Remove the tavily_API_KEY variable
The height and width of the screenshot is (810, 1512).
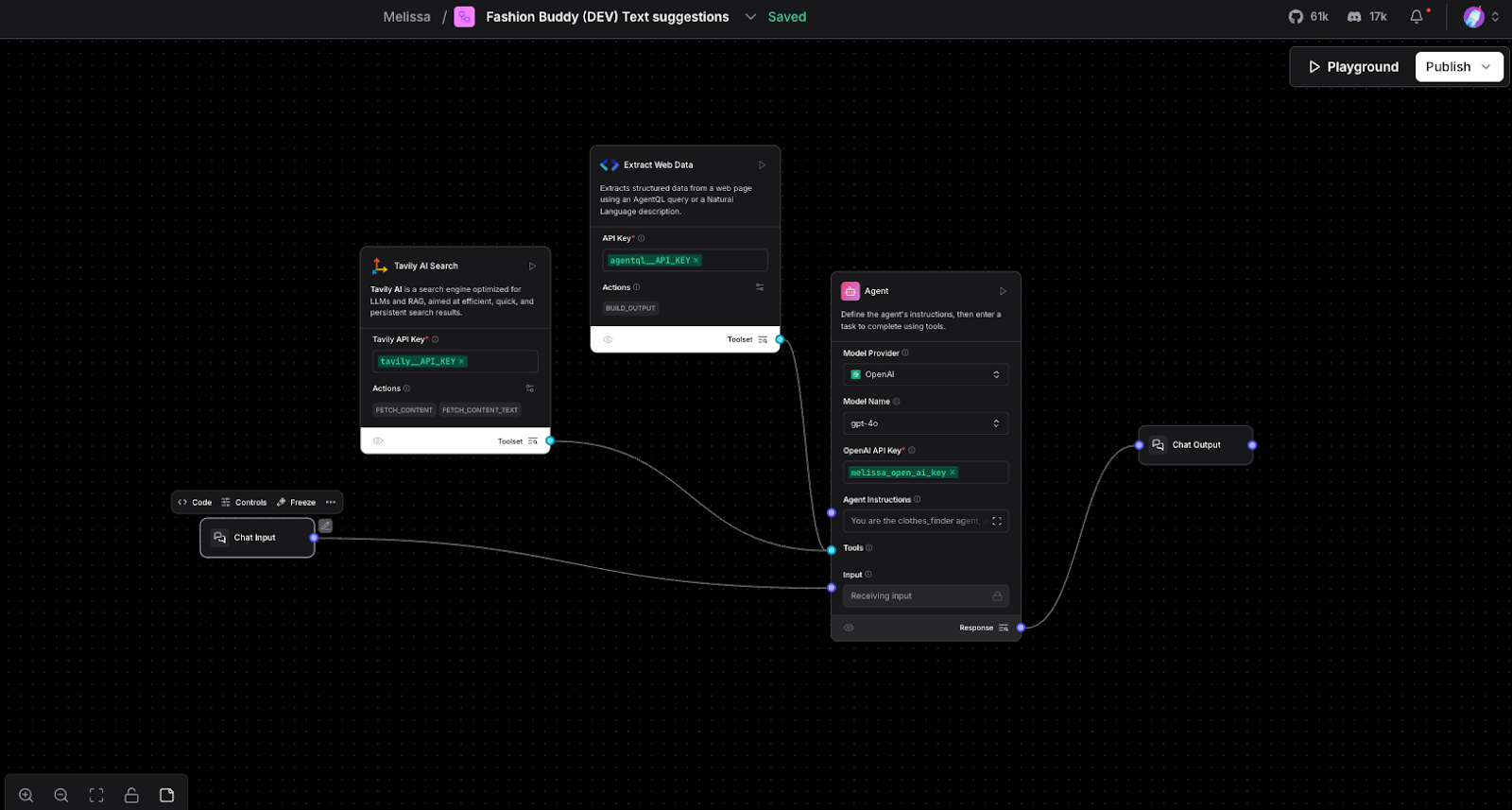click(461, 361)
